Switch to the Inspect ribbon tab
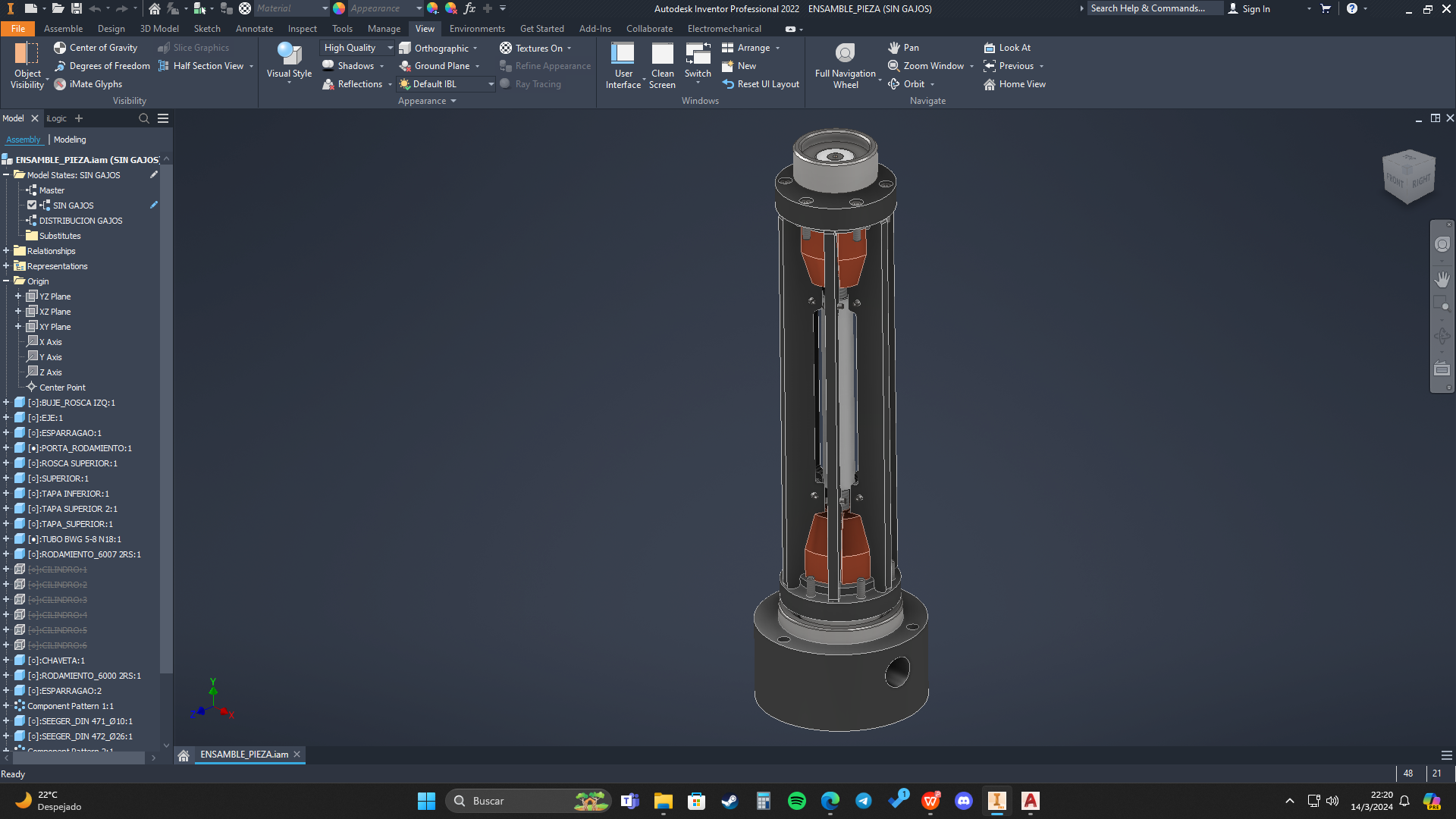 pyautogui.click(x=302, y=29)
